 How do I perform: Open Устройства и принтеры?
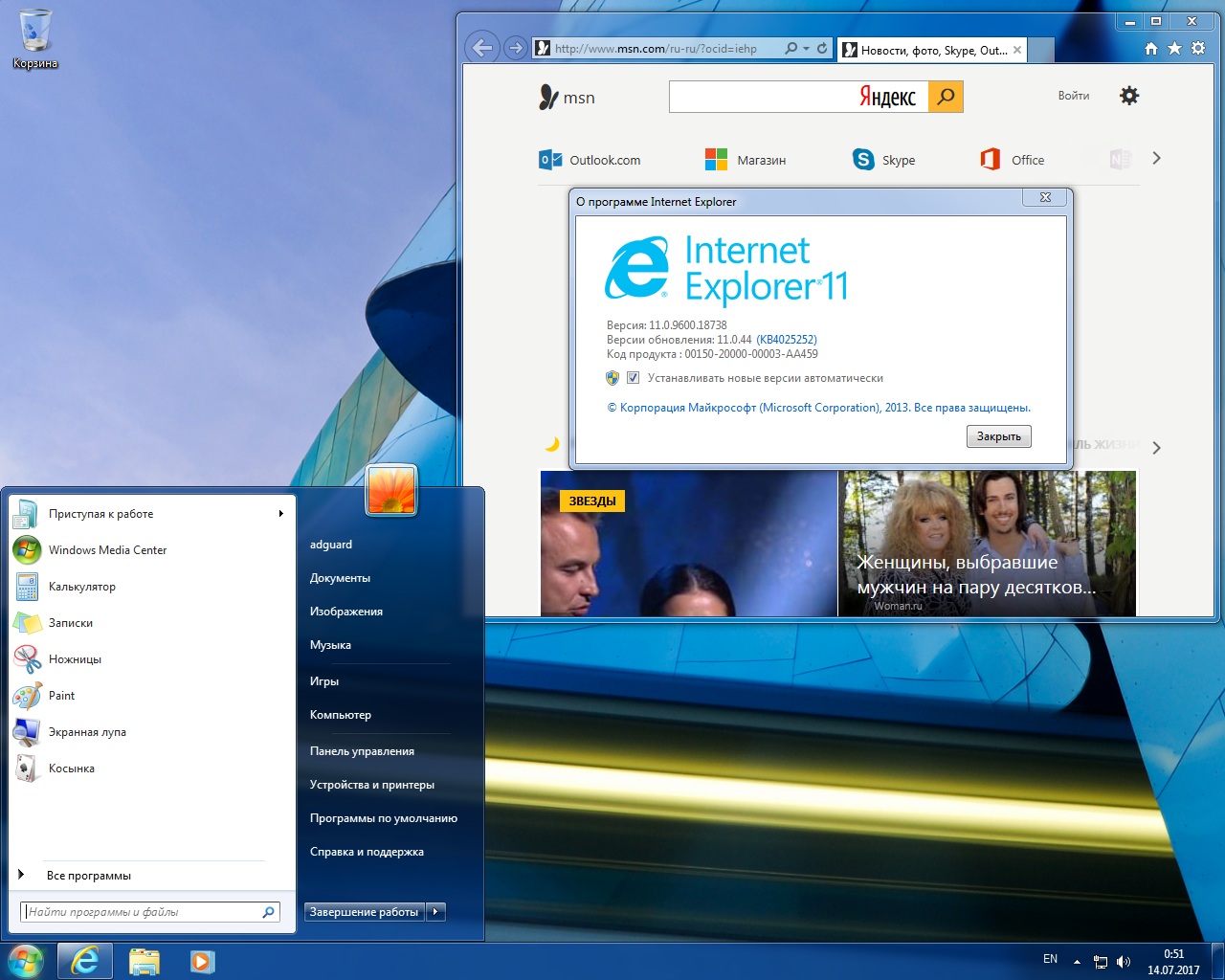click(372, 785)
